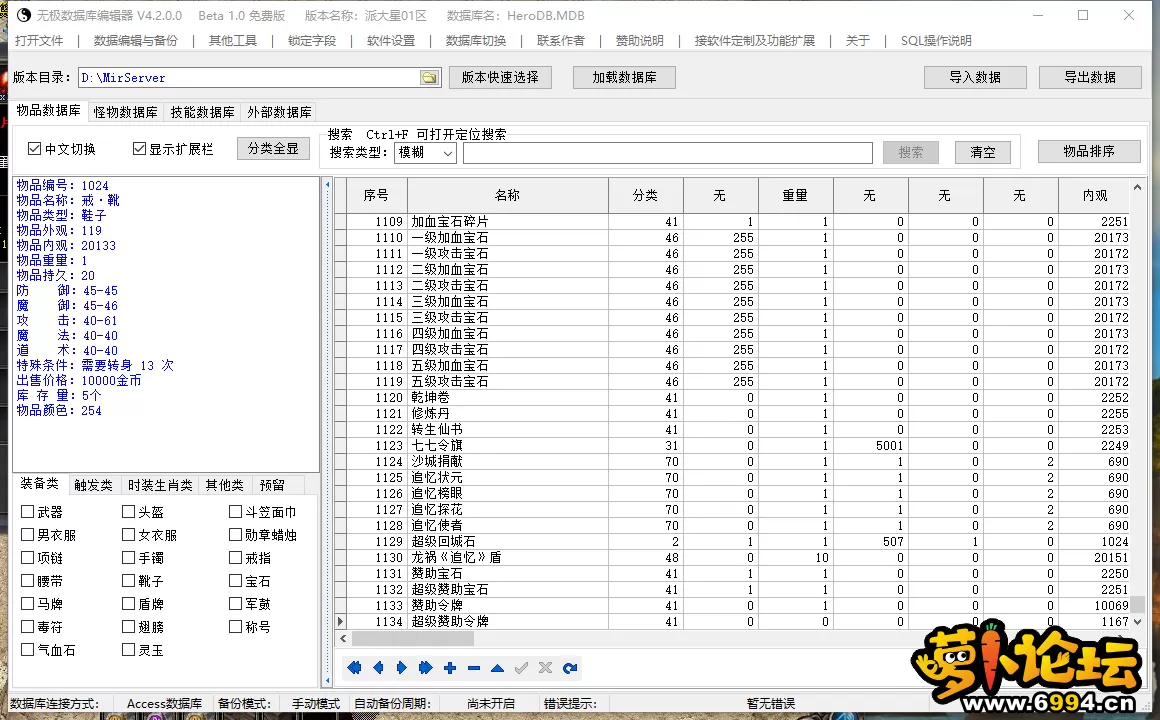Click the vertical scrollbar thumb of grid
This screenshot has width=1160, height=720.
pyautogui.click(x=1138, y=604)
